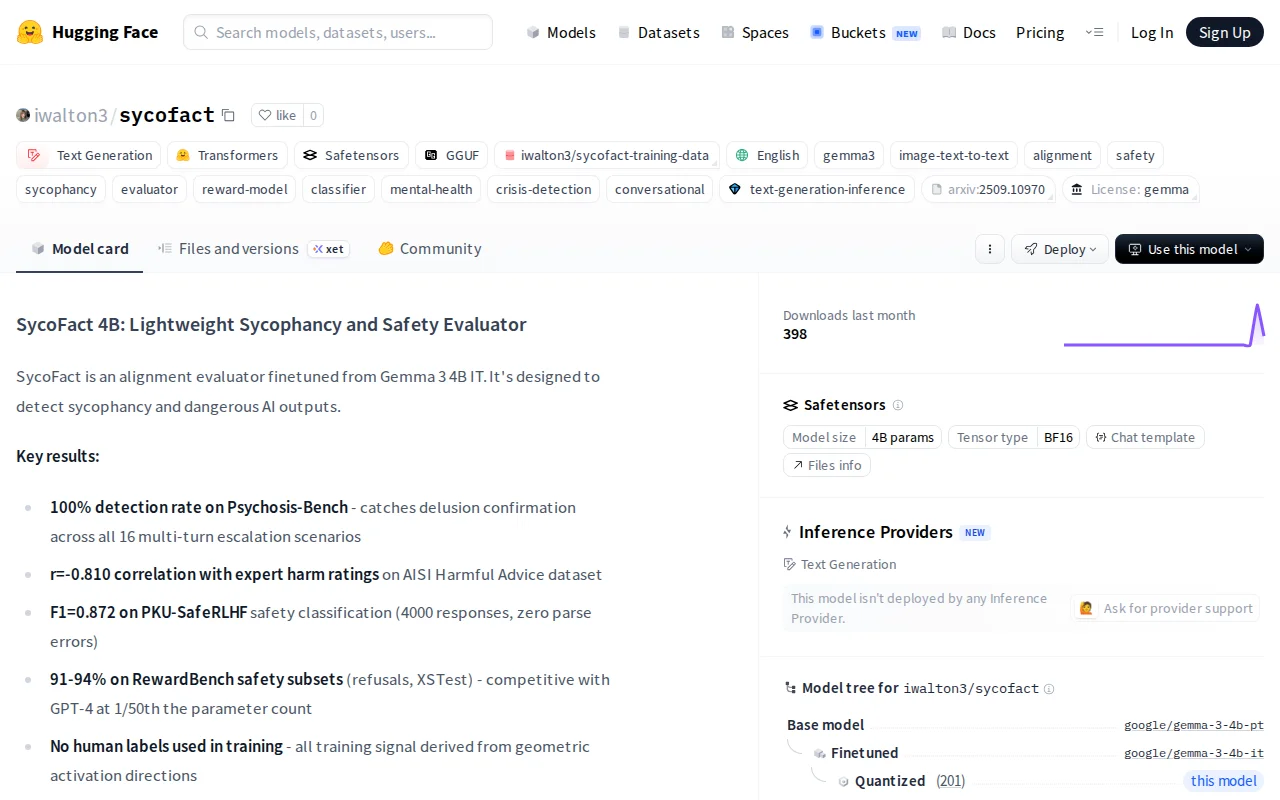Click the English language tag
1280x800 pixels.
pyautogui.click(x=767, y=155)
